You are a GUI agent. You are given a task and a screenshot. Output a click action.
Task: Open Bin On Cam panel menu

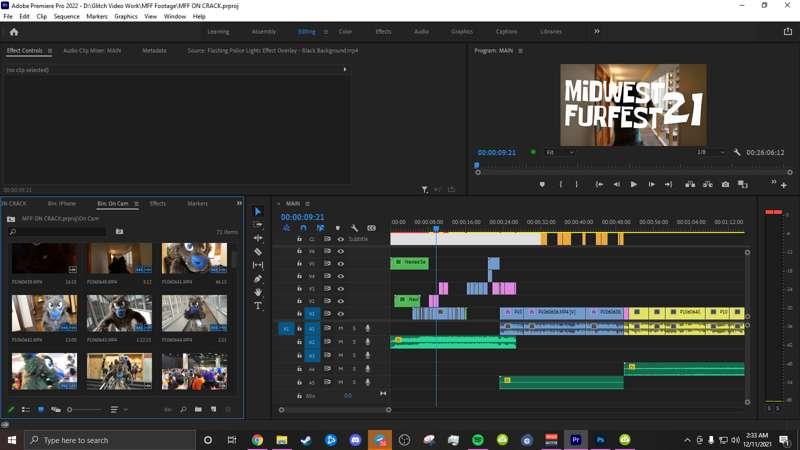click(x=136, y=204)
